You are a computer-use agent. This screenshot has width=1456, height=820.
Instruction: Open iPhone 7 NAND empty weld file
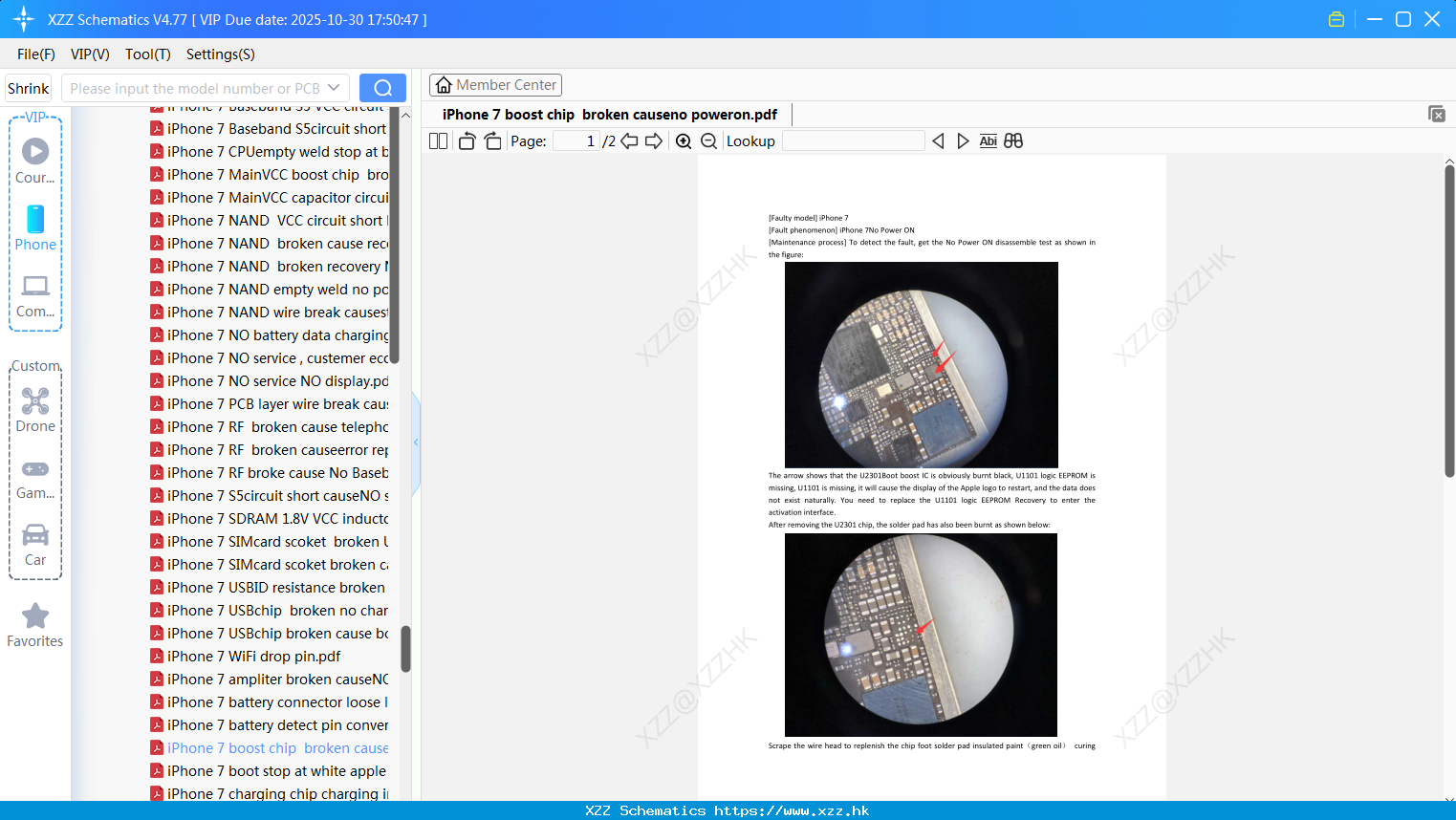[269, 290]
